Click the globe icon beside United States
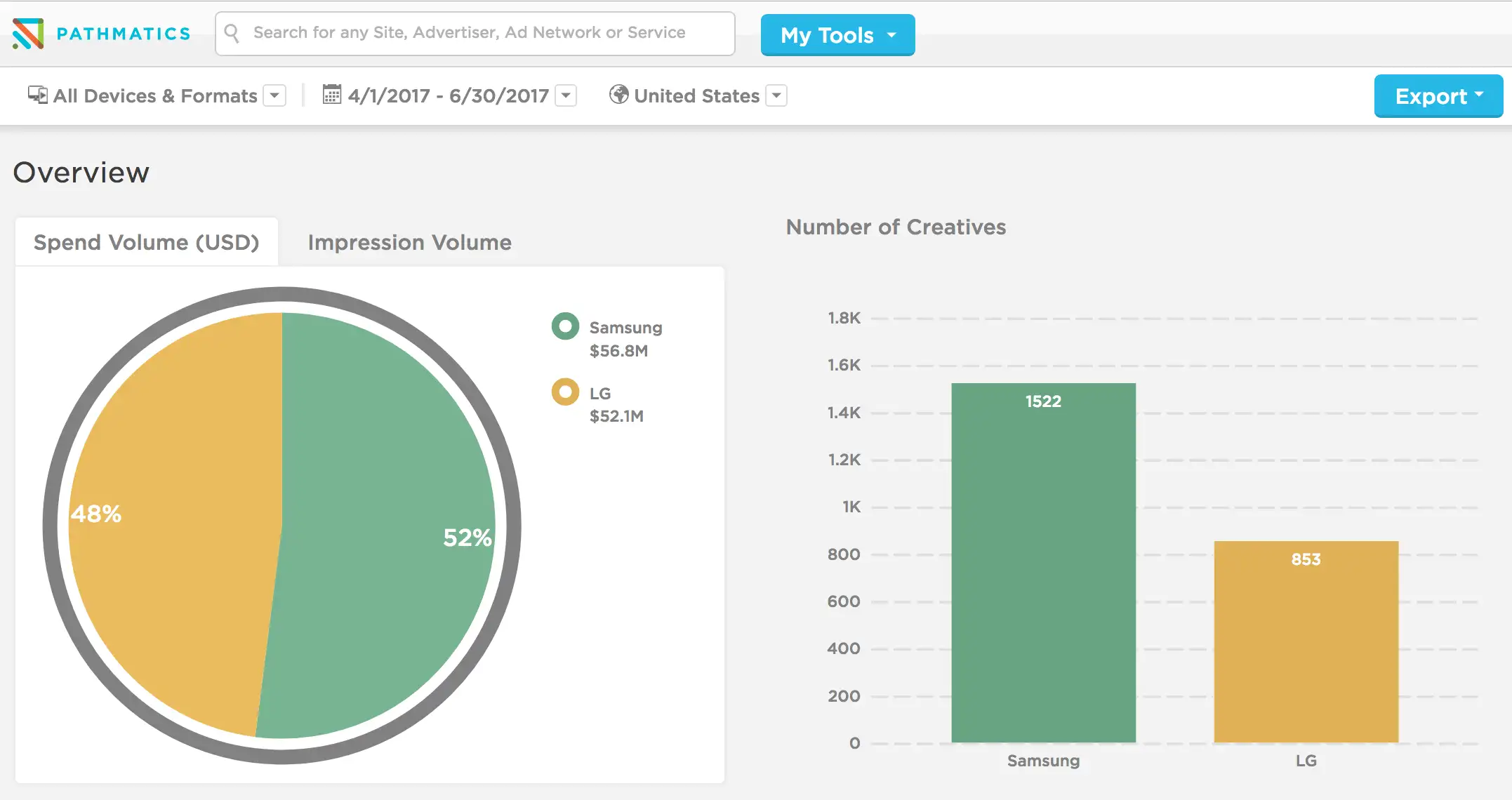The width and height of the screenshot is (1512, 800). point(618,94)
